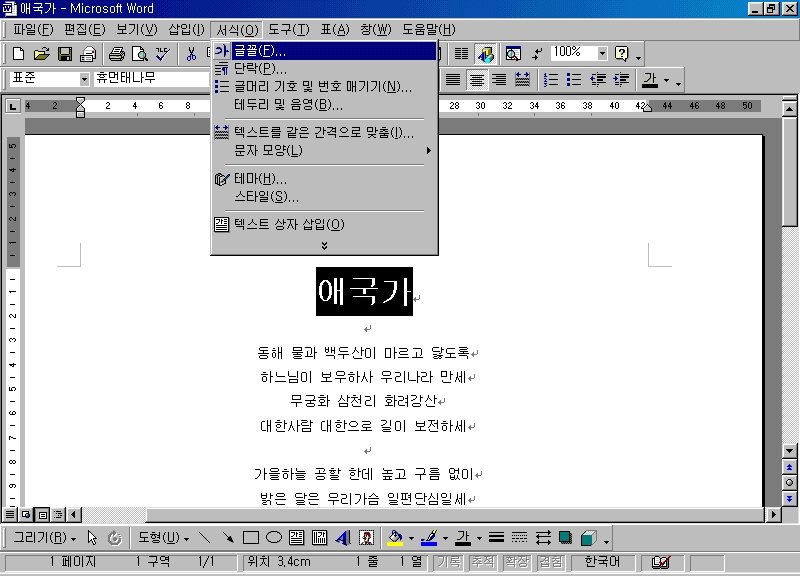Choose 글꼴 from Format menu

[x=324, y=51]
